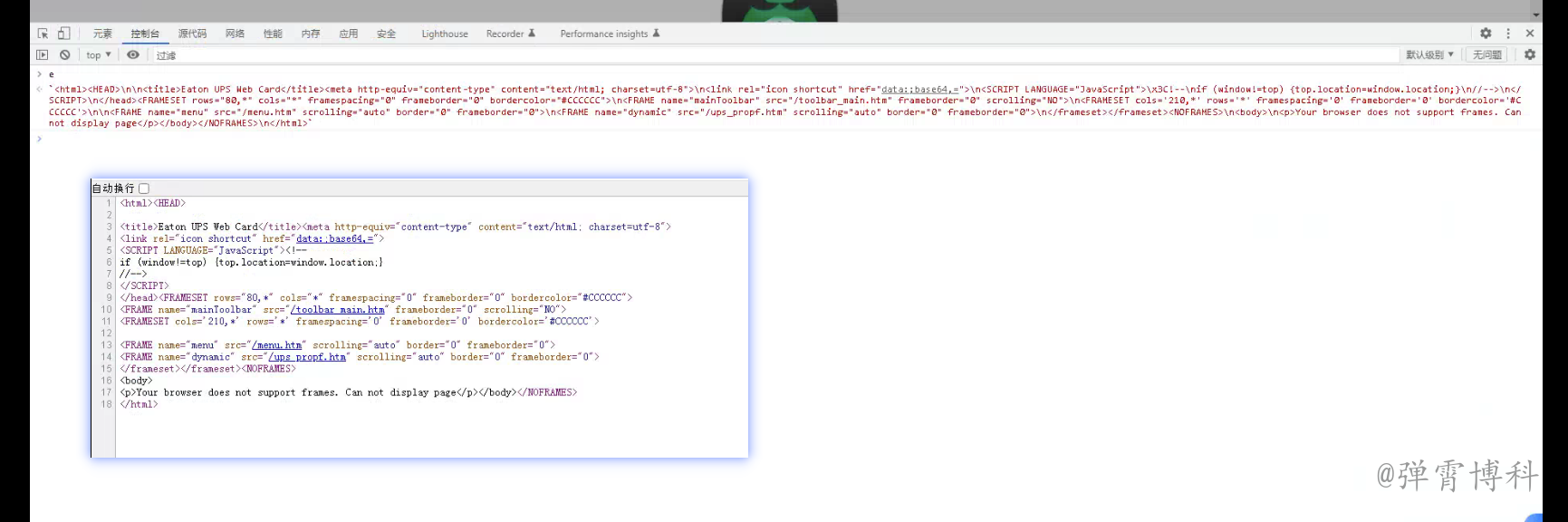Switch to the 控制台 tab
Screen dimensions: 1568x522
(145, 34)
